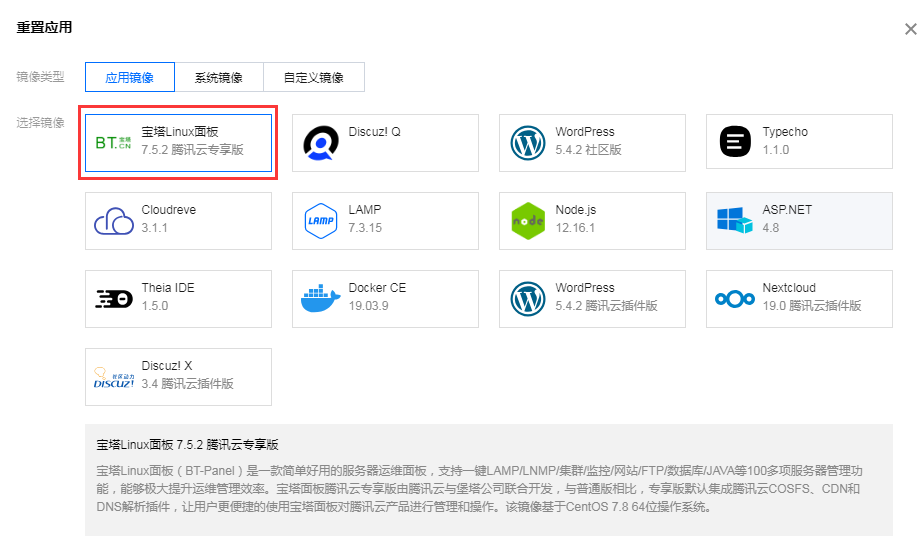Click the Docker whale icon

pyautogui.click(x=321, y=298)
